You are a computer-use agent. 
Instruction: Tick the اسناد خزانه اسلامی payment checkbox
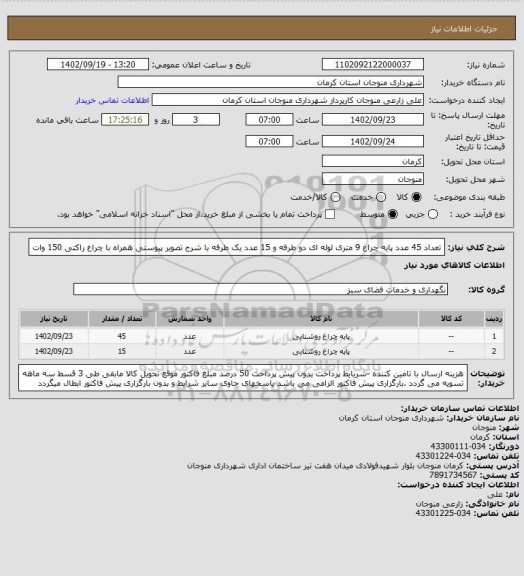coord(330,214)
